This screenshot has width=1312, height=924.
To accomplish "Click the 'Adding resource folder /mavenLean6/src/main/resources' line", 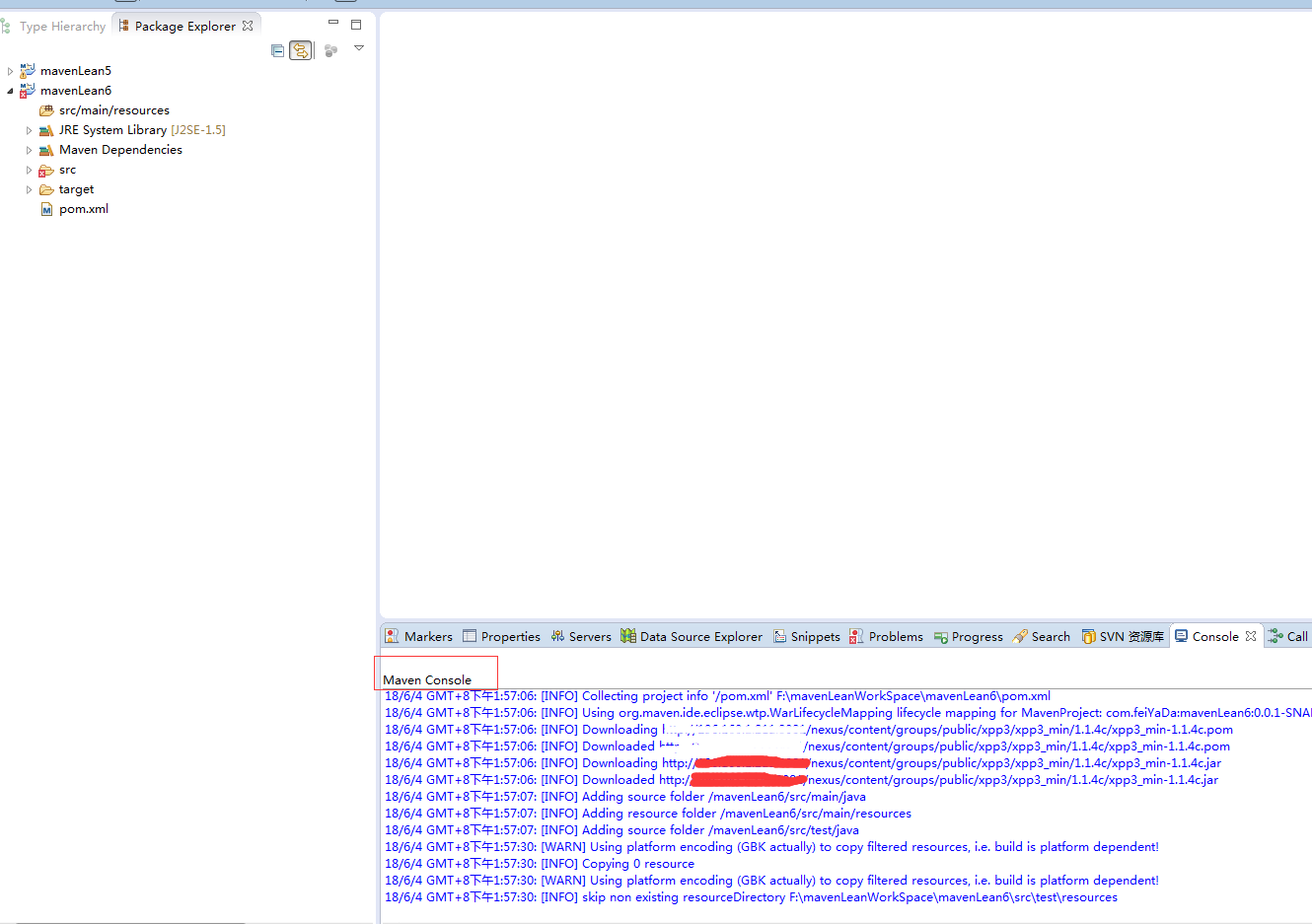I will 648,814.
